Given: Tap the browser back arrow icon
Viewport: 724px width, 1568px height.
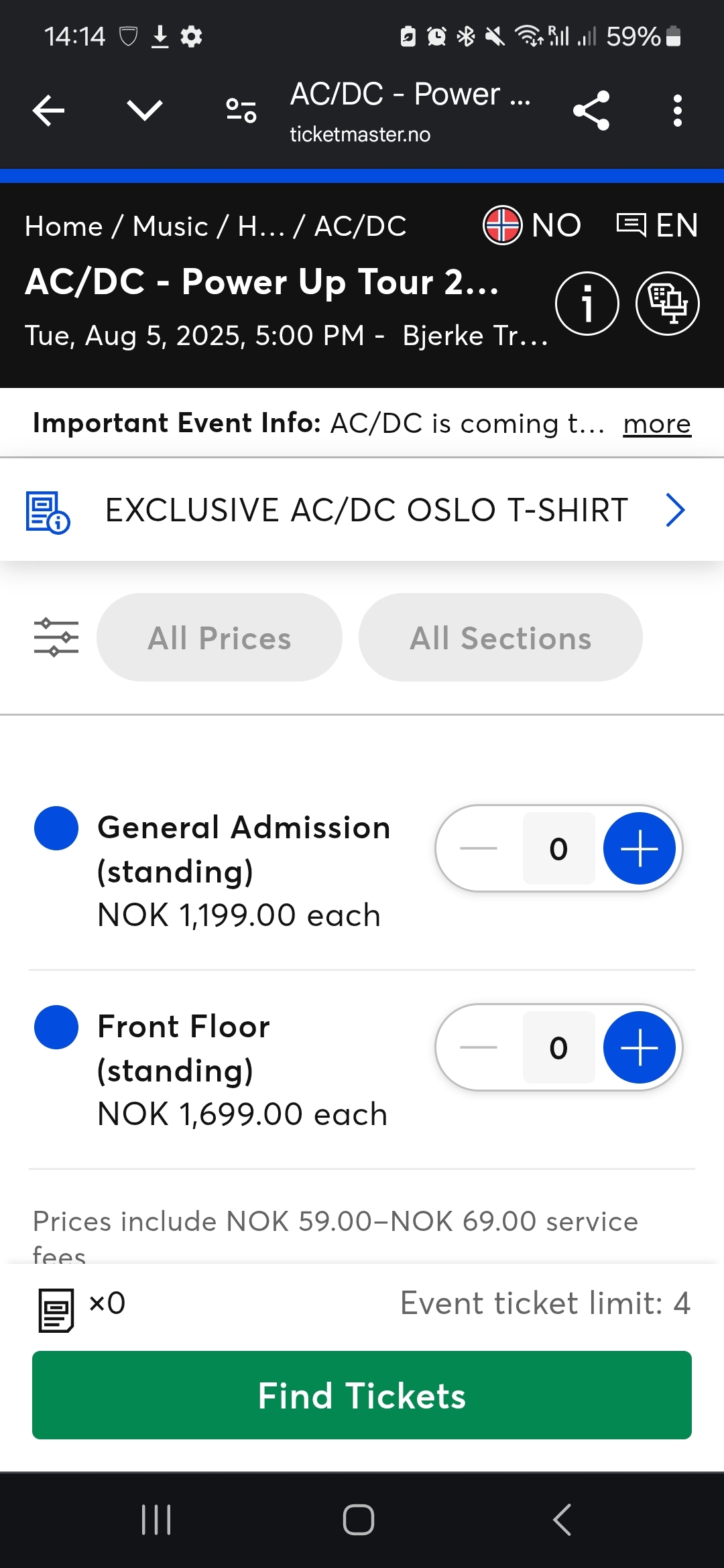Looking at the screenshot, I should (x=49, y=111).
